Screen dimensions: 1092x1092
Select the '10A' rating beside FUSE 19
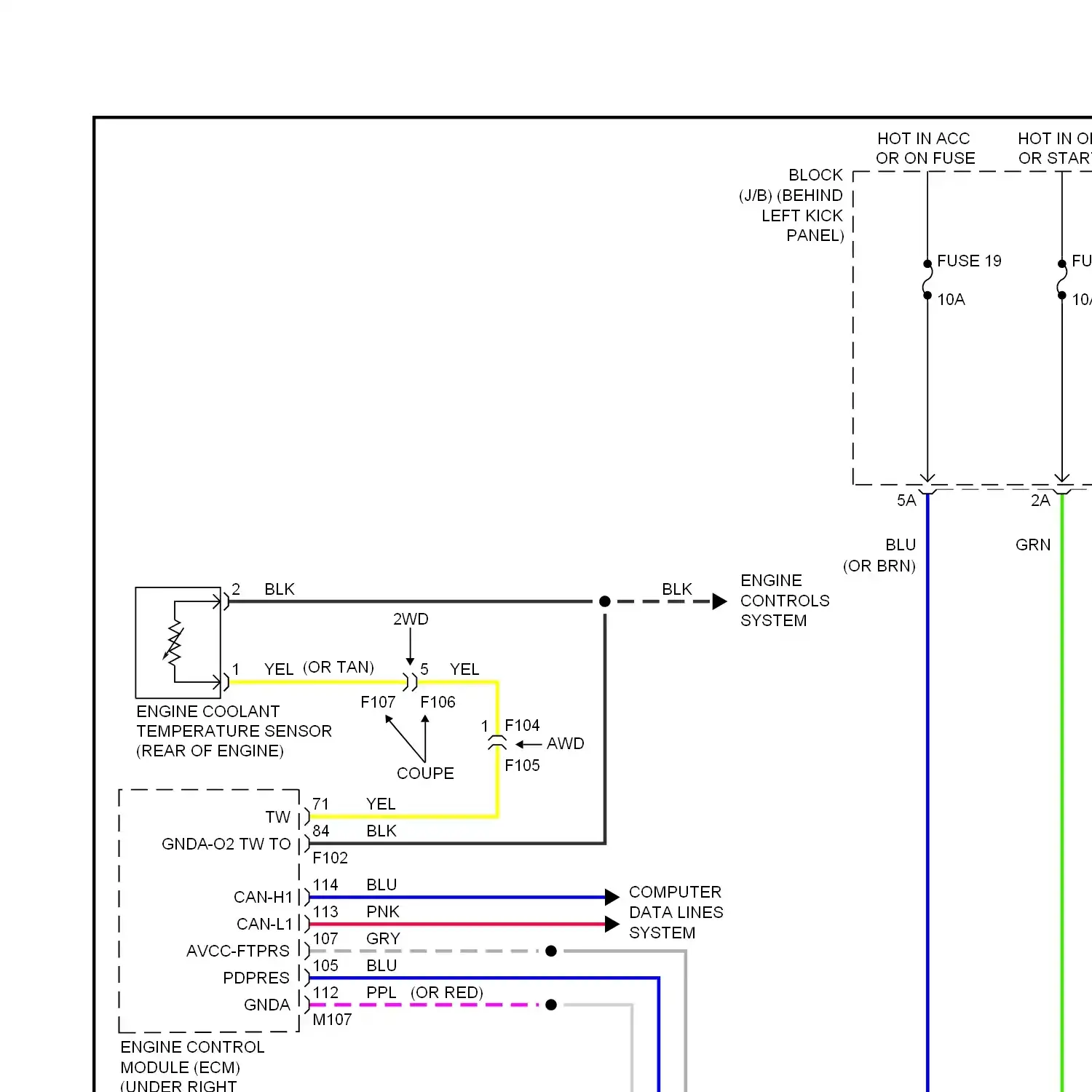coord(951,299)
